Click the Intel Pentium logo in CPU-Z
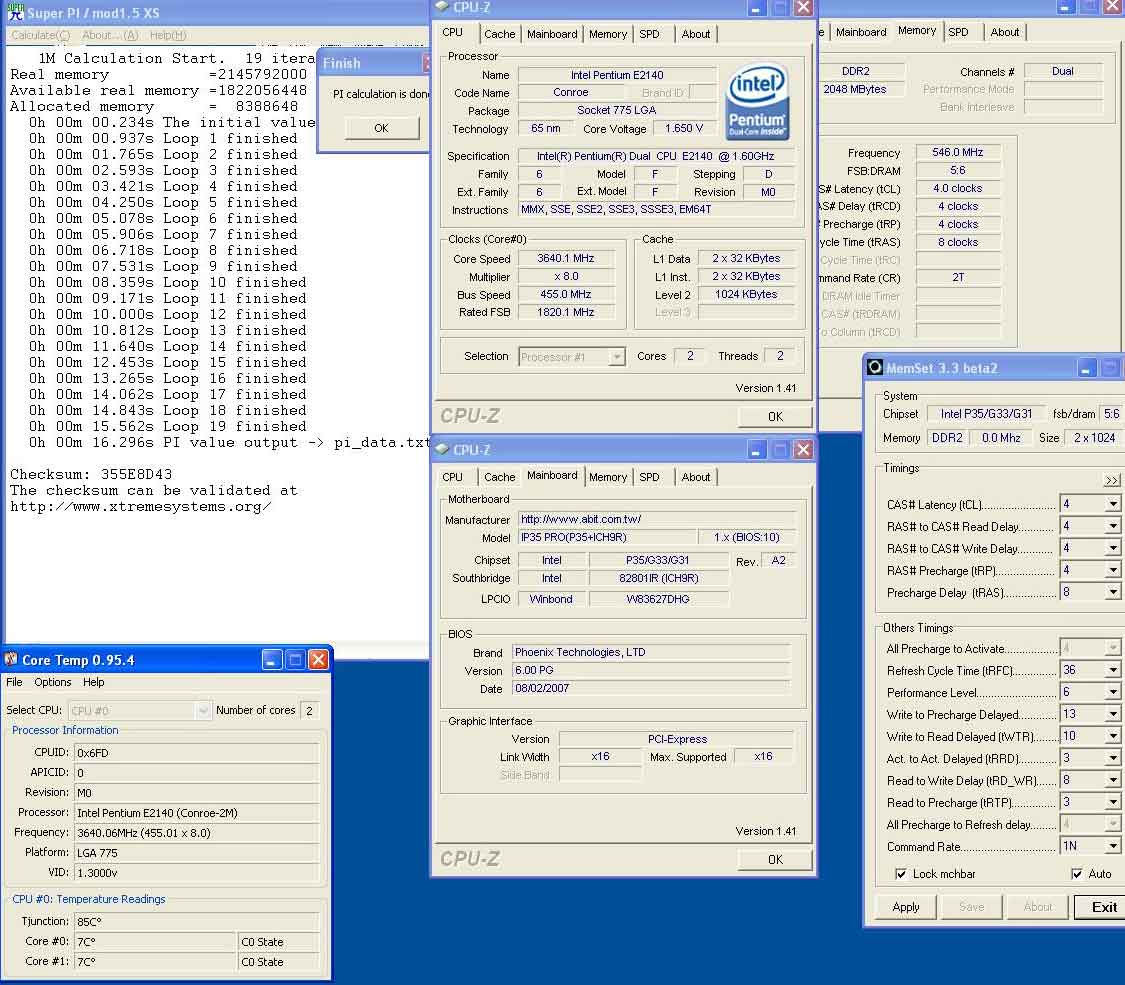 756,103
